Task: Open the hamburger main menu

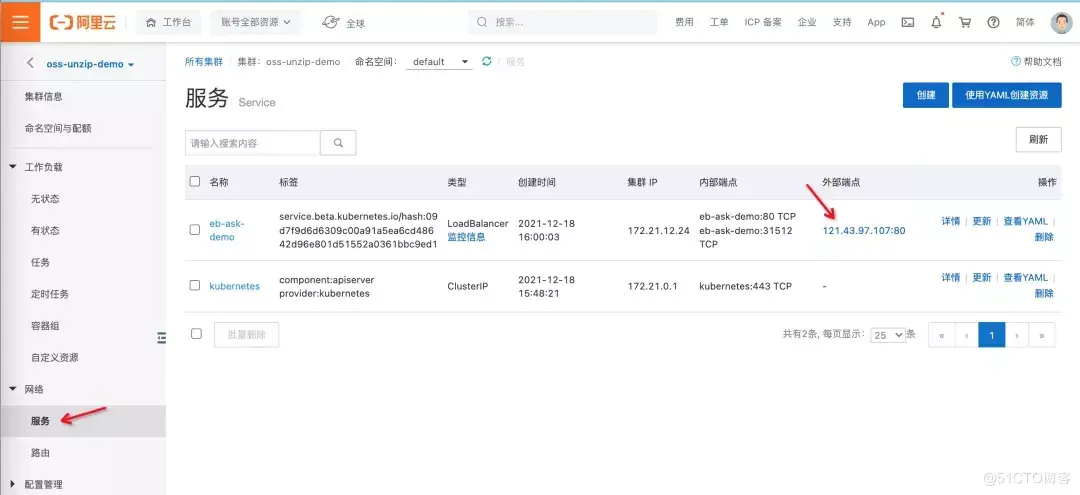Action: 20,22
